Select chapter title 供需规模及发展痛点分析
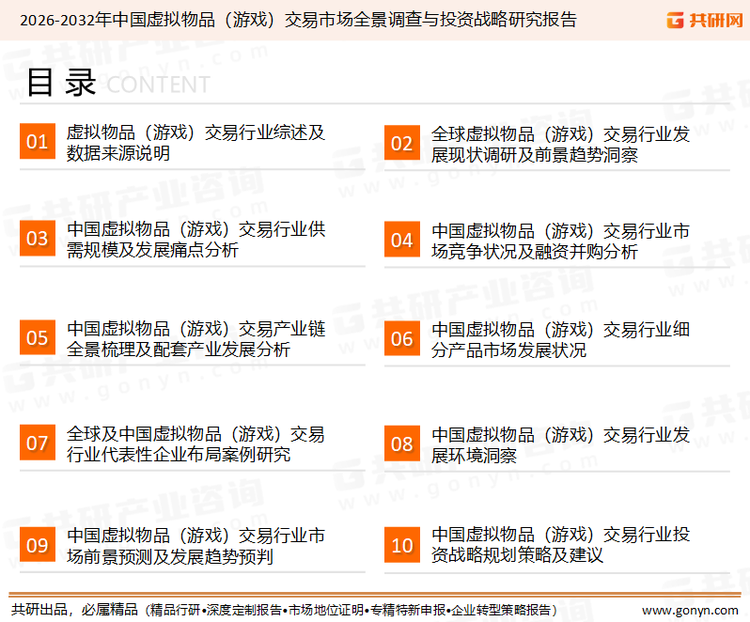This screenshot has width=750, height=622. click(x=196, y=239)
